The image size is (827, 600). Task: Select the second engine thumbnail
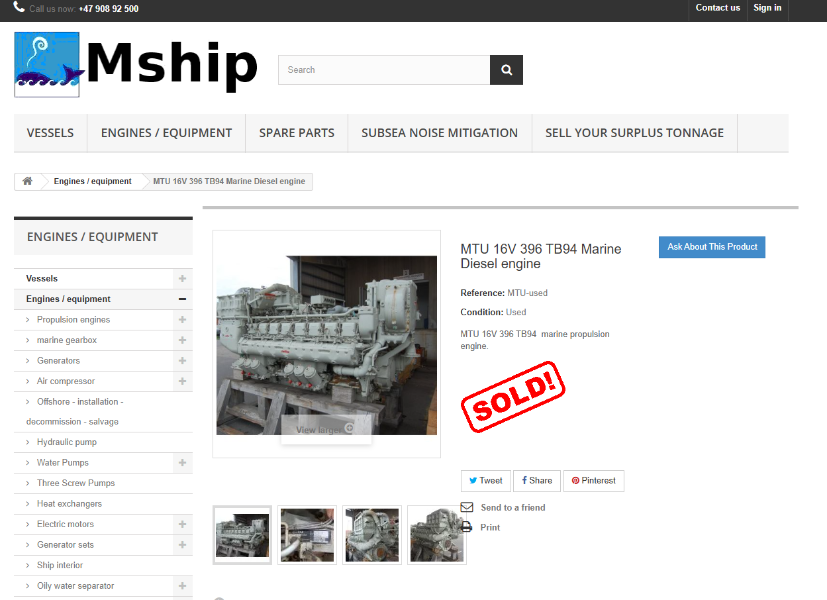307,535
